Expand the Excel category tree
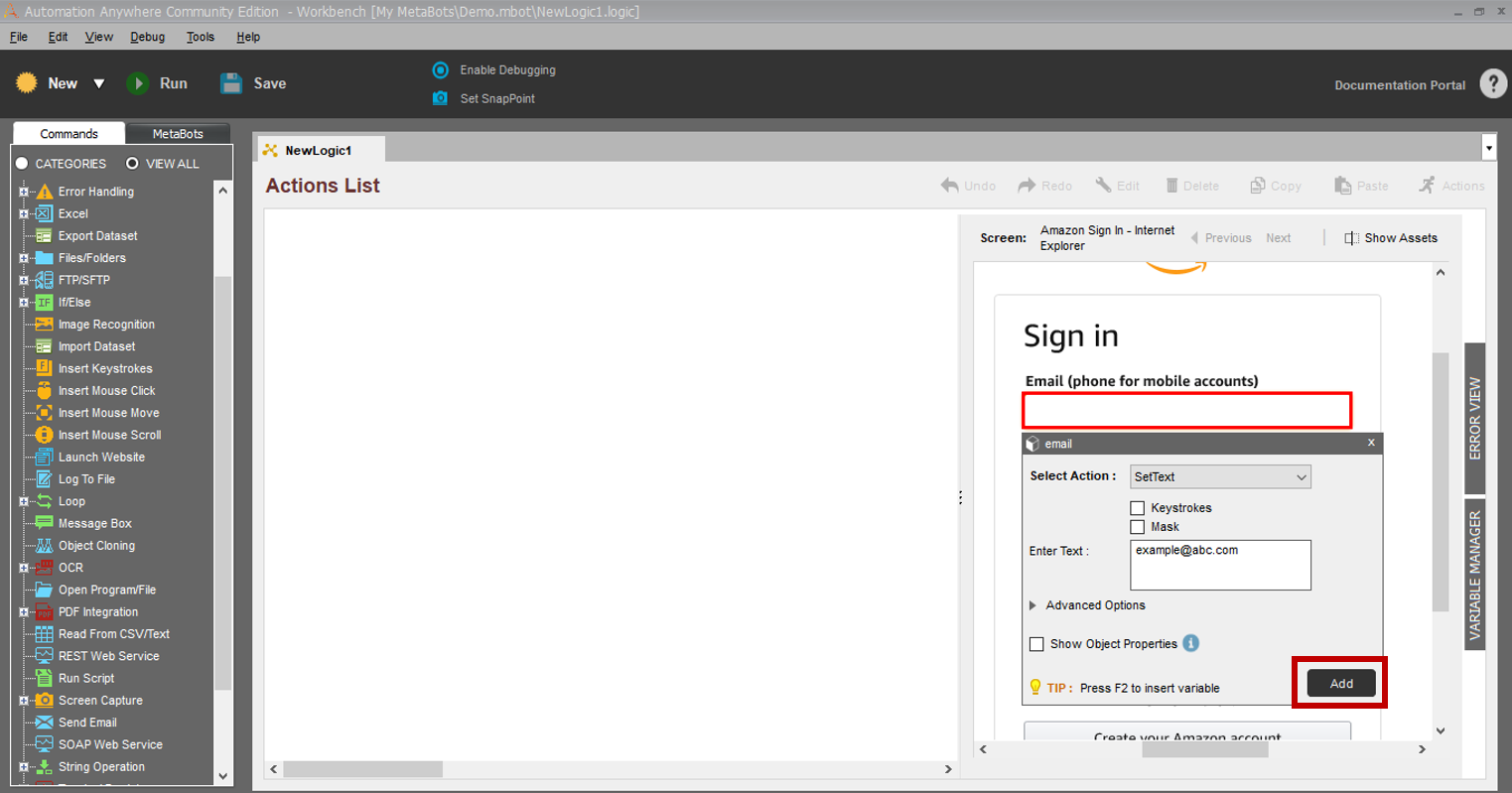This screenshot has width=1512, height=793. (x=22, y=213)
